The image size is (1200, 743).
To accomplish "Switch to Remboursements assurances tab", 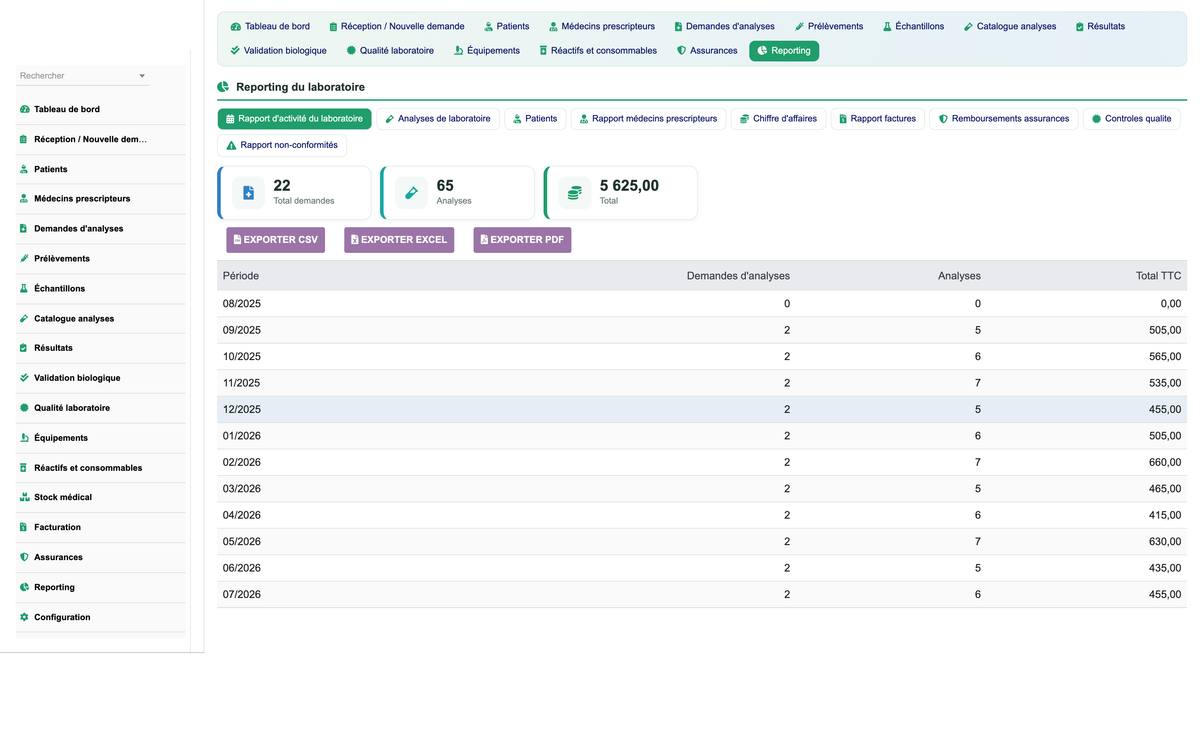I will tap(1004, 118).
